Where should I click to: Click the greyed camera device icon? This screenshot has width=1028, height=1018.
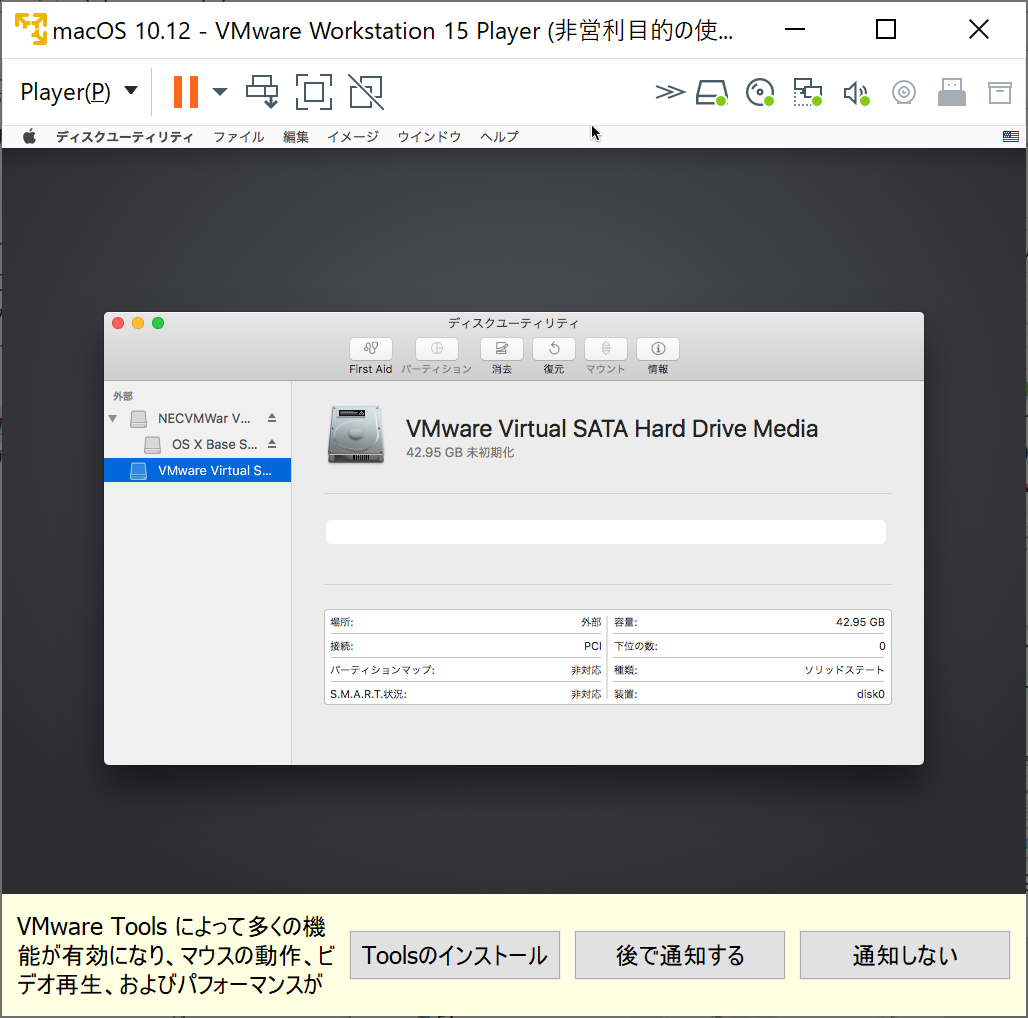tap(903, 92)
